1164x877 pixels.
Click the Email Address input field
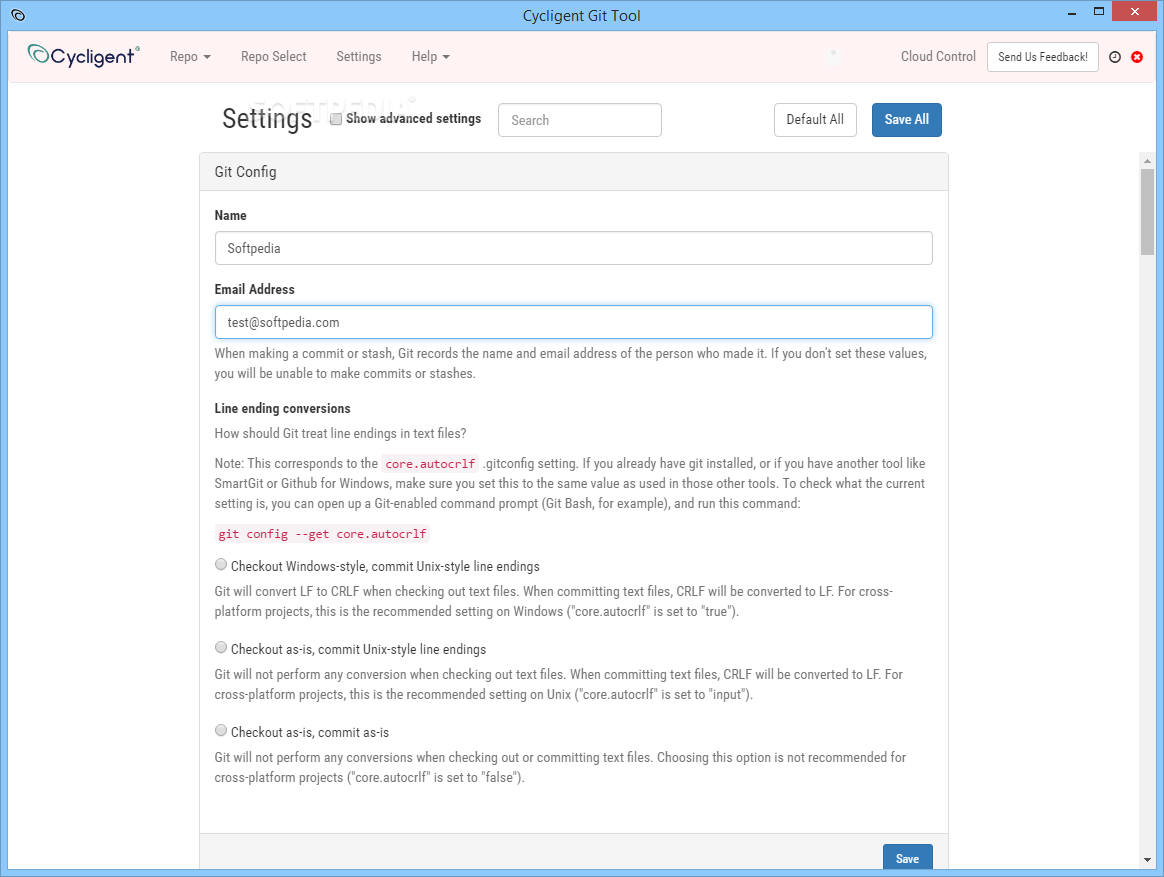[x=574, y=322]
